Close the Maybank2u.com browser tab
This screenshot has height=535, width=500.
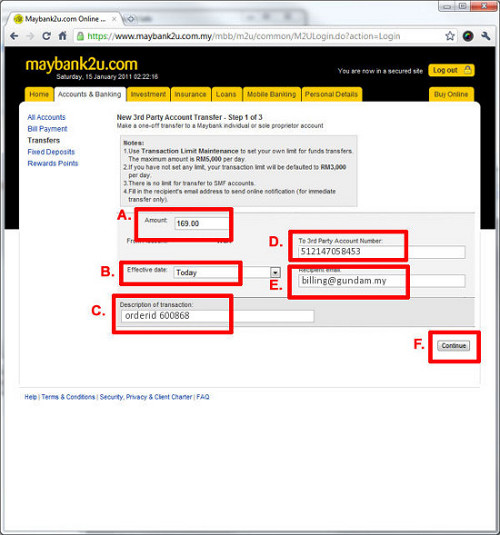pos(114,19)
